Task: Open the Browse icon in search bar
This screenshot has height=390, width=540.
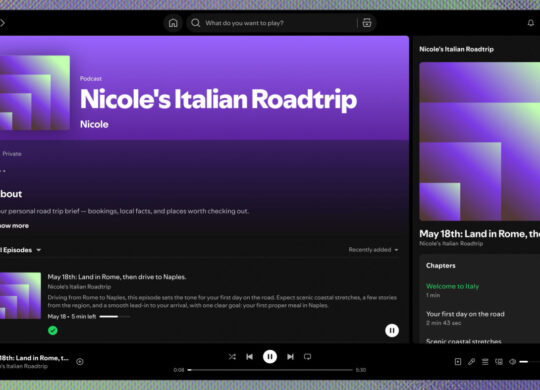Action: click(x=367, y=23)
